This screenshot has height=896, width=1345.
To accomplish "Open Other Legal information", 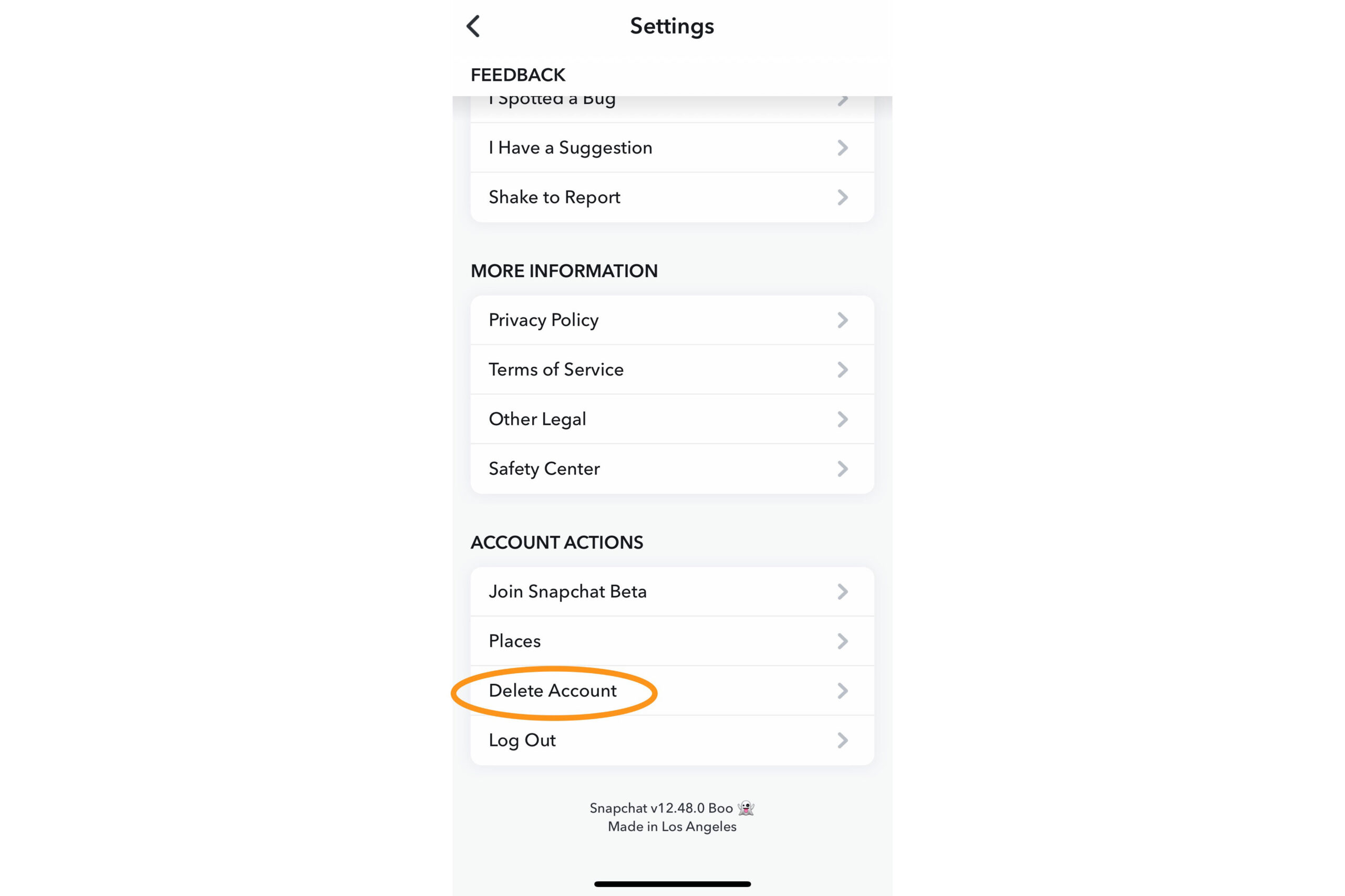I will [x=537, y=419].
